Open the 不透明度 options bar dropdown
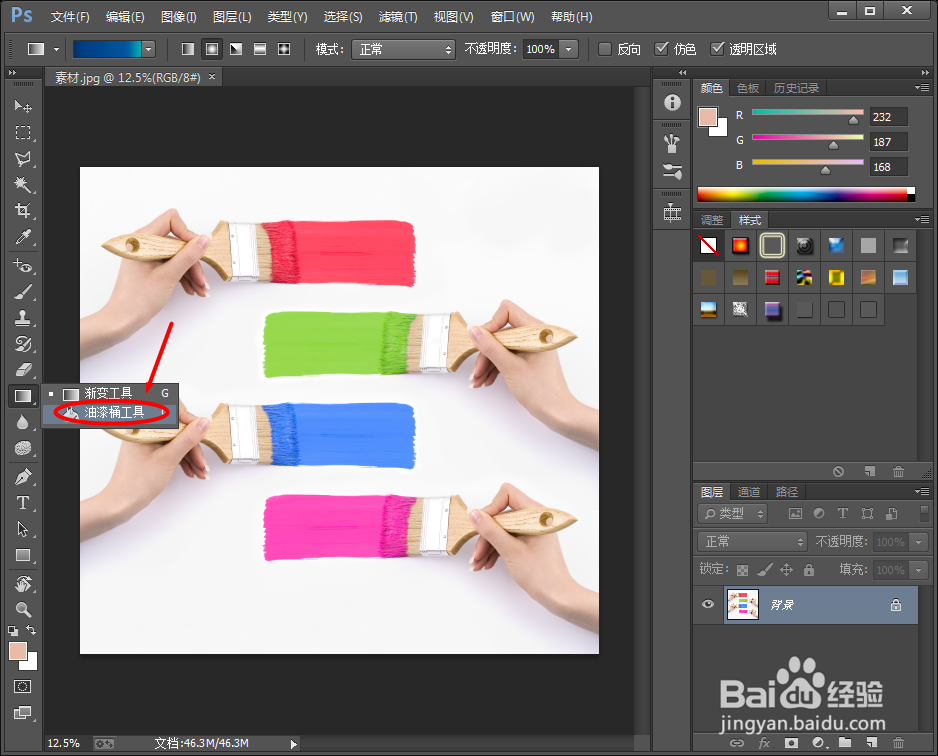Screen dimensions: 938x756 coord(568,49)
